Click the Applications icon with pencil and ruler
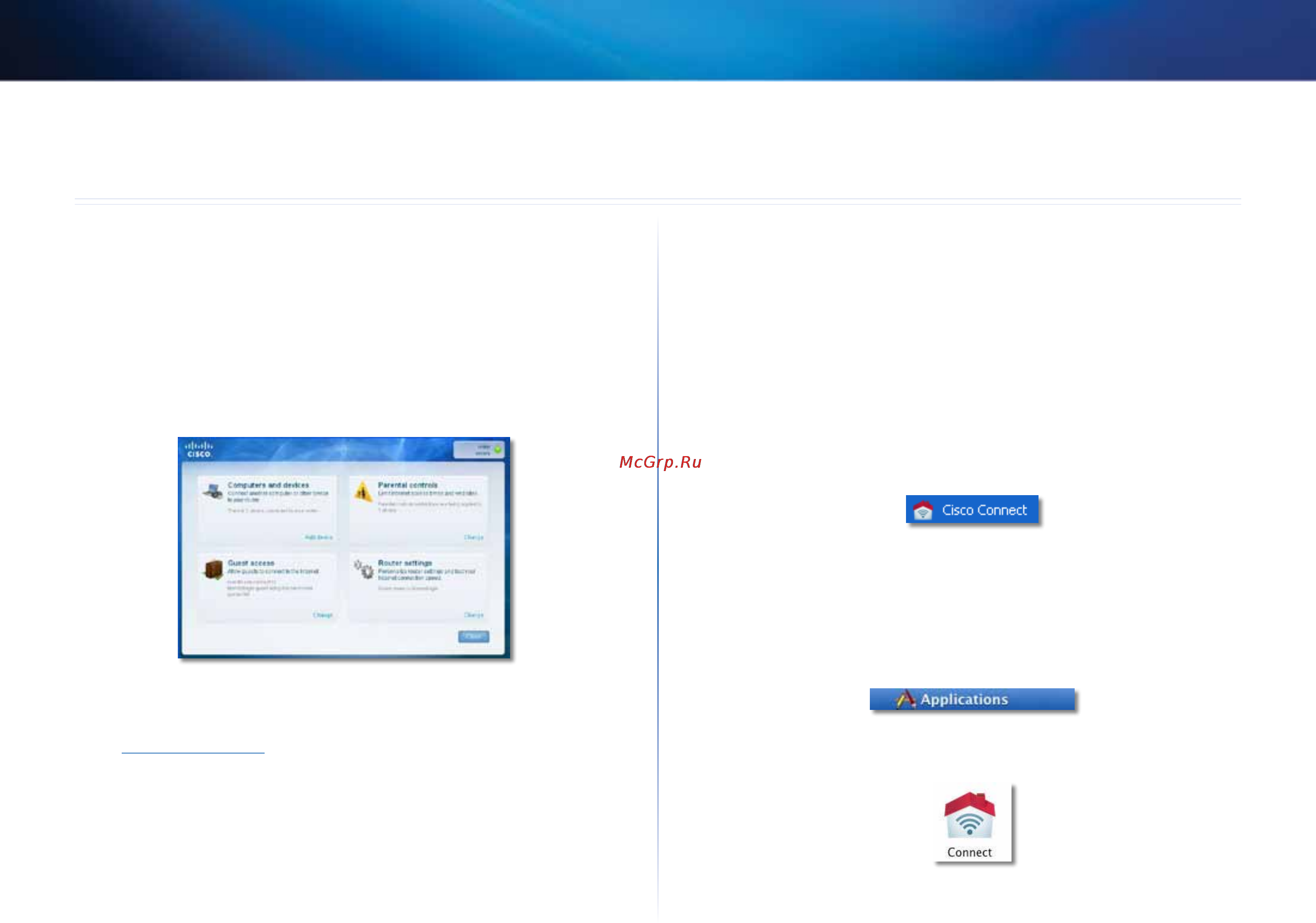1316x923 pixels. point(905,699)
